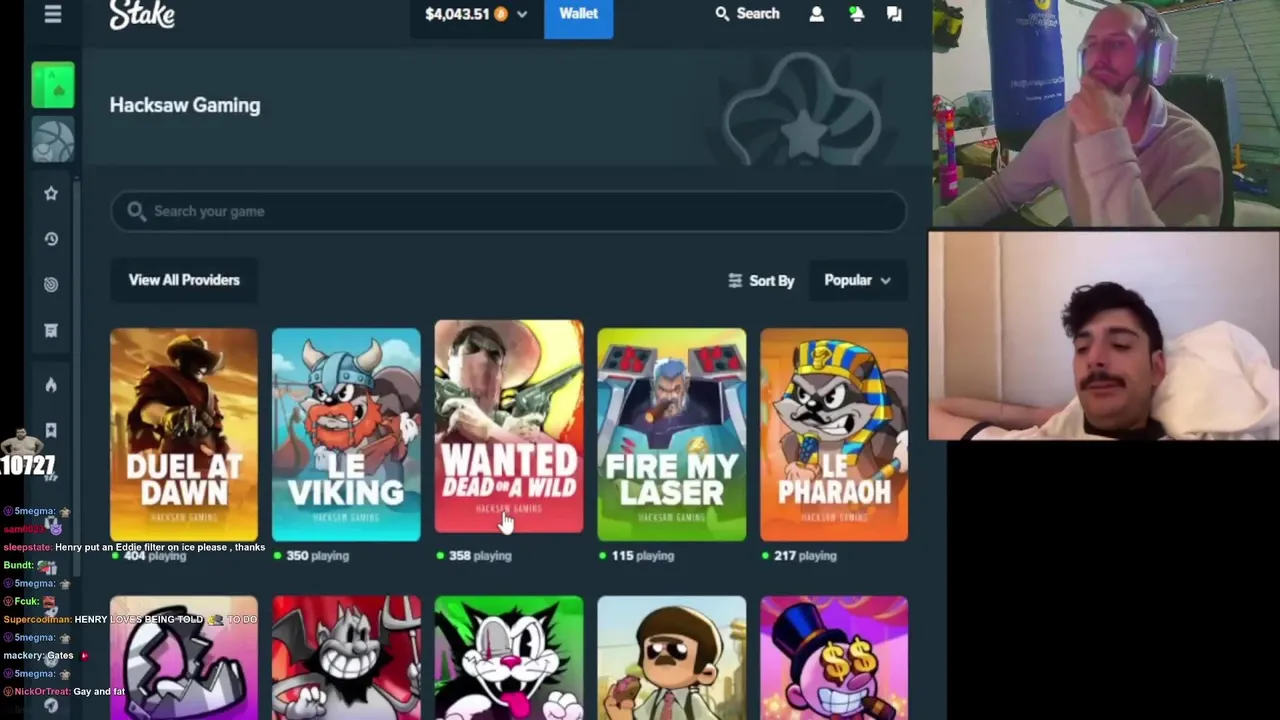Open the top hat dollar-eyes game
1280x720 pixels.
[x=834, y=658]
